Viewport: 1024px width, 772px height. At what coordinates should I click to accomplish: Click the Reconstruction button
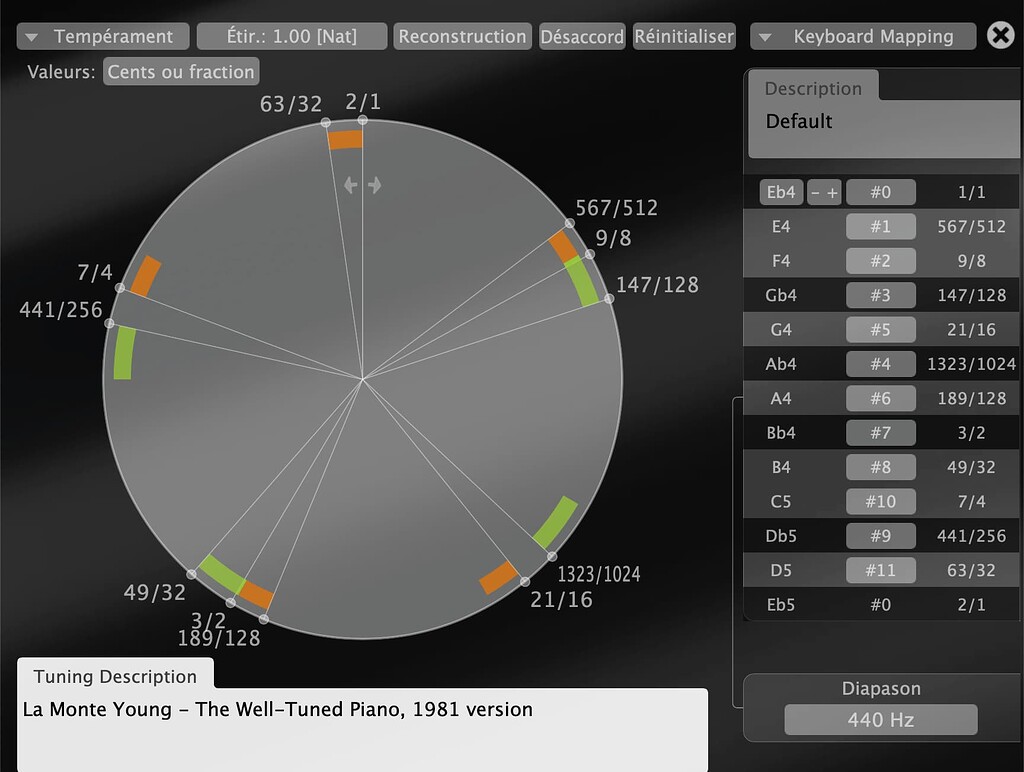(462, 36)
